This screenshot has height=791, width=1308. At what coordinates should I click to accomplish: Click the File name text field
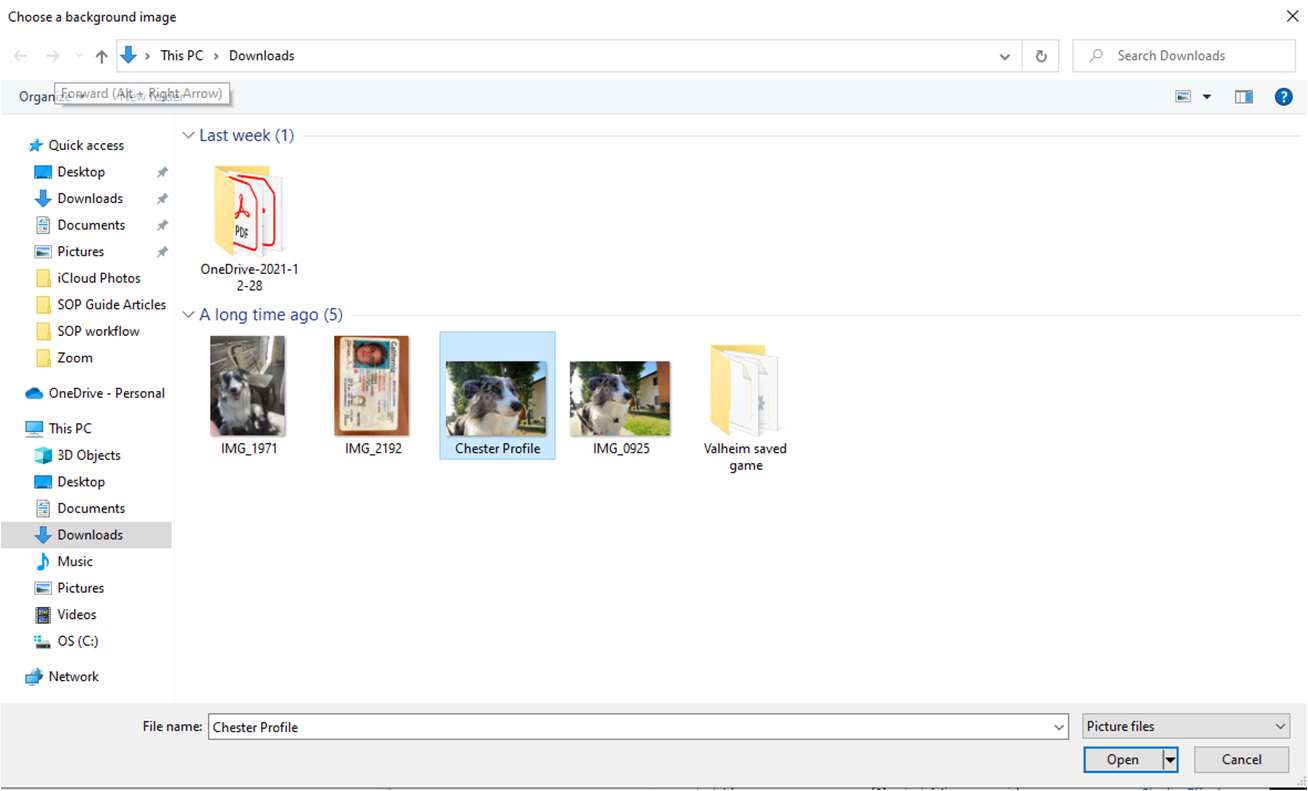pyautogui.click(x=629, y=727)
